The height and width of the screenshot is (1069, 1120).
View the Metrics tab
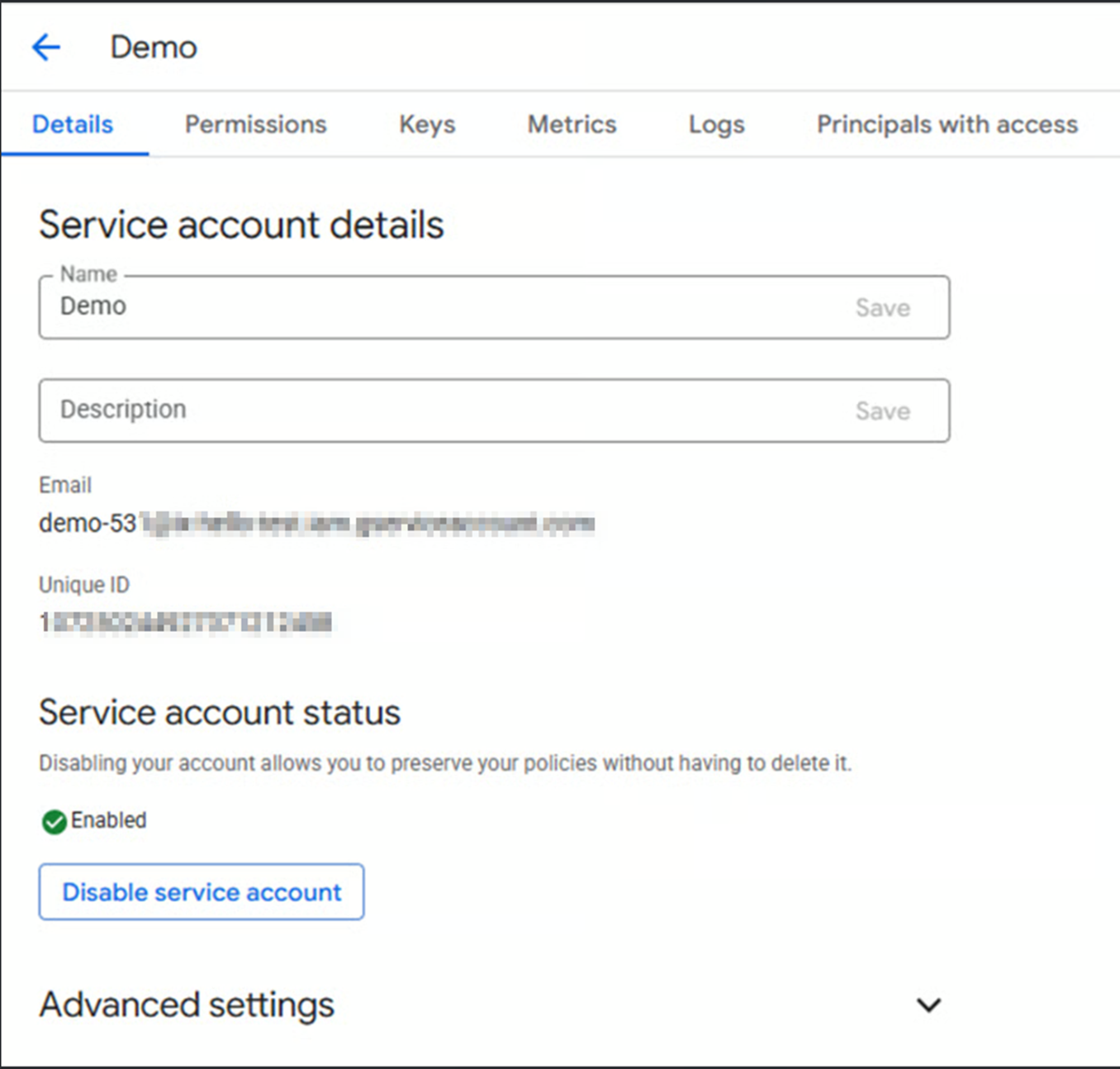(572, 125)
